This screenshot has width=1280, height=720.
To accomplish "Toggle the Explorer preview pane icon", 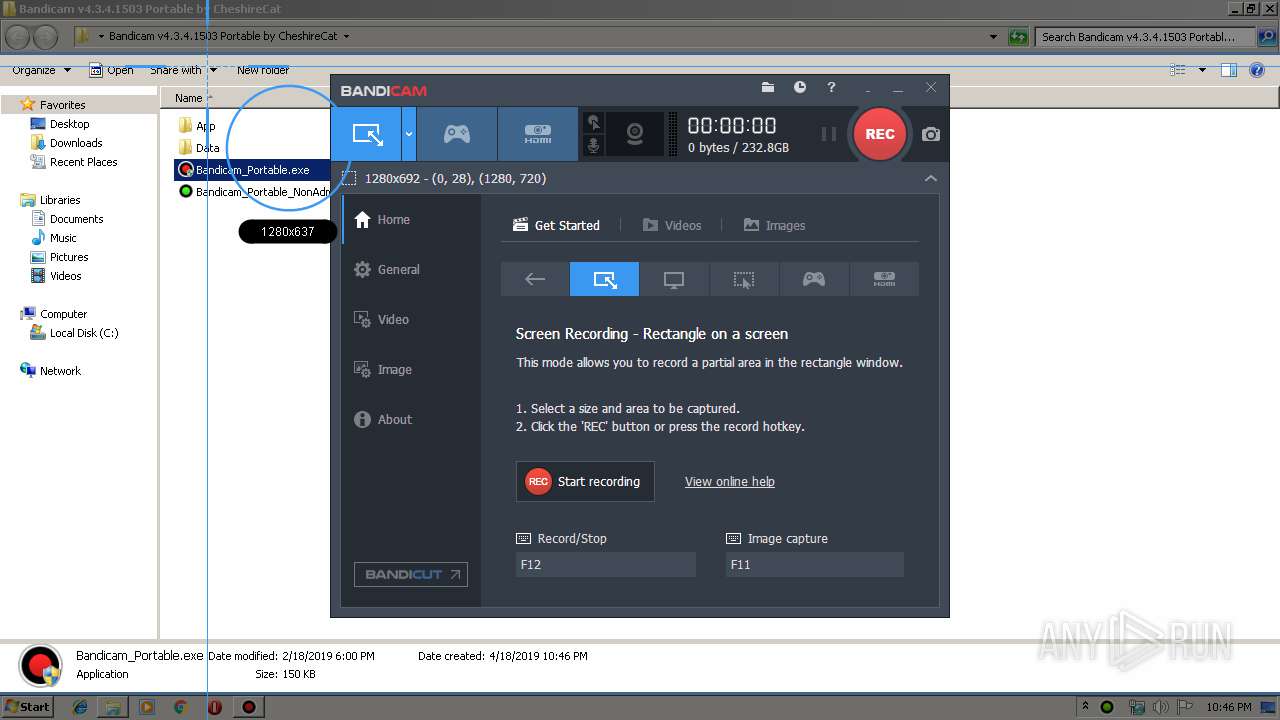I will [x=1229, y=70].
